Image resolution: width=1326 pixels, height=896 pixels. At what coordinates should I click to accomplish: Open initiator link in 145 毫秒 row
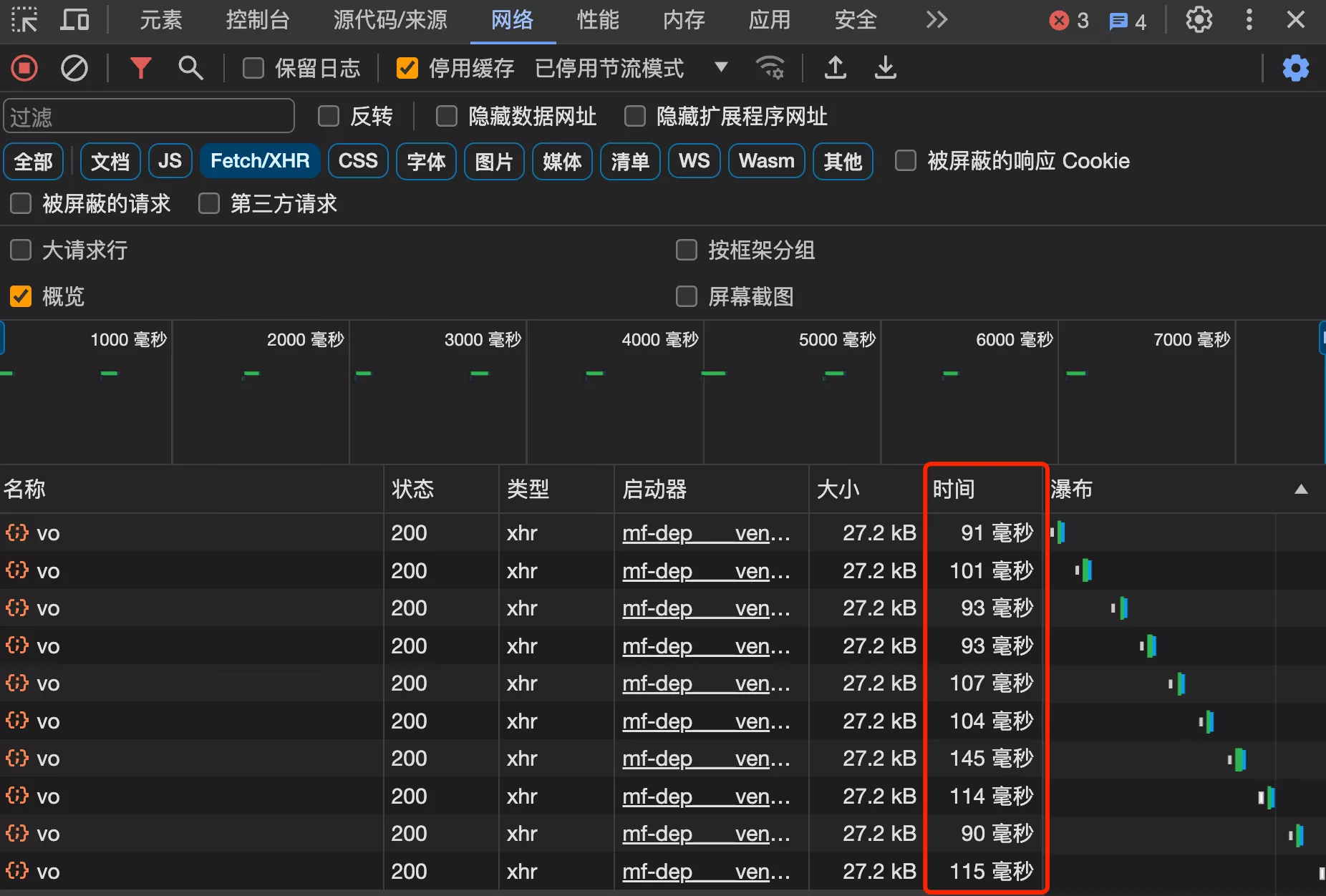(x=706, y=759)
